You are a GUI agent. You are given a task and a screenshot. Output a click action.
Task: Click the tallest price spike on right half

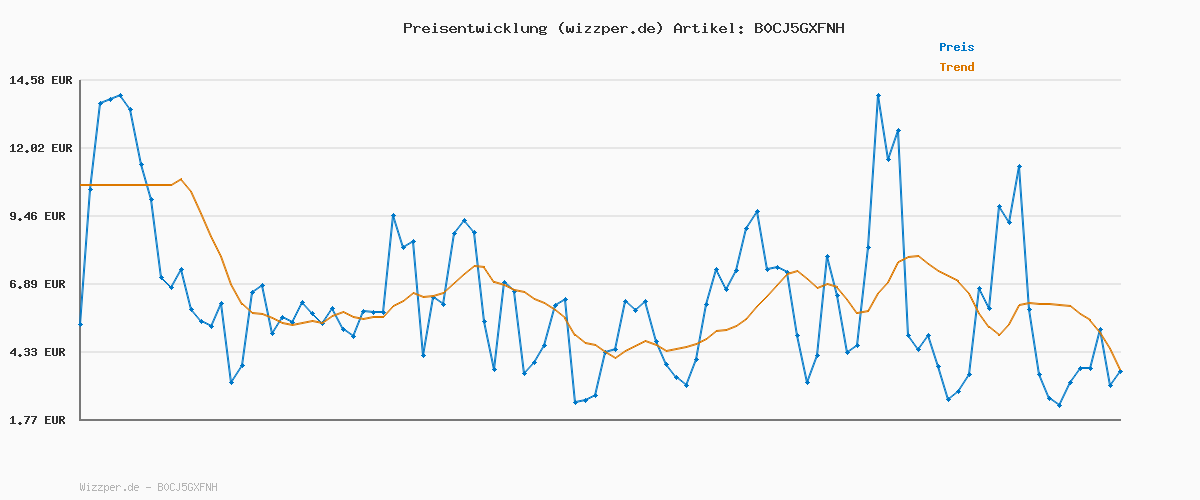(878, 95)
